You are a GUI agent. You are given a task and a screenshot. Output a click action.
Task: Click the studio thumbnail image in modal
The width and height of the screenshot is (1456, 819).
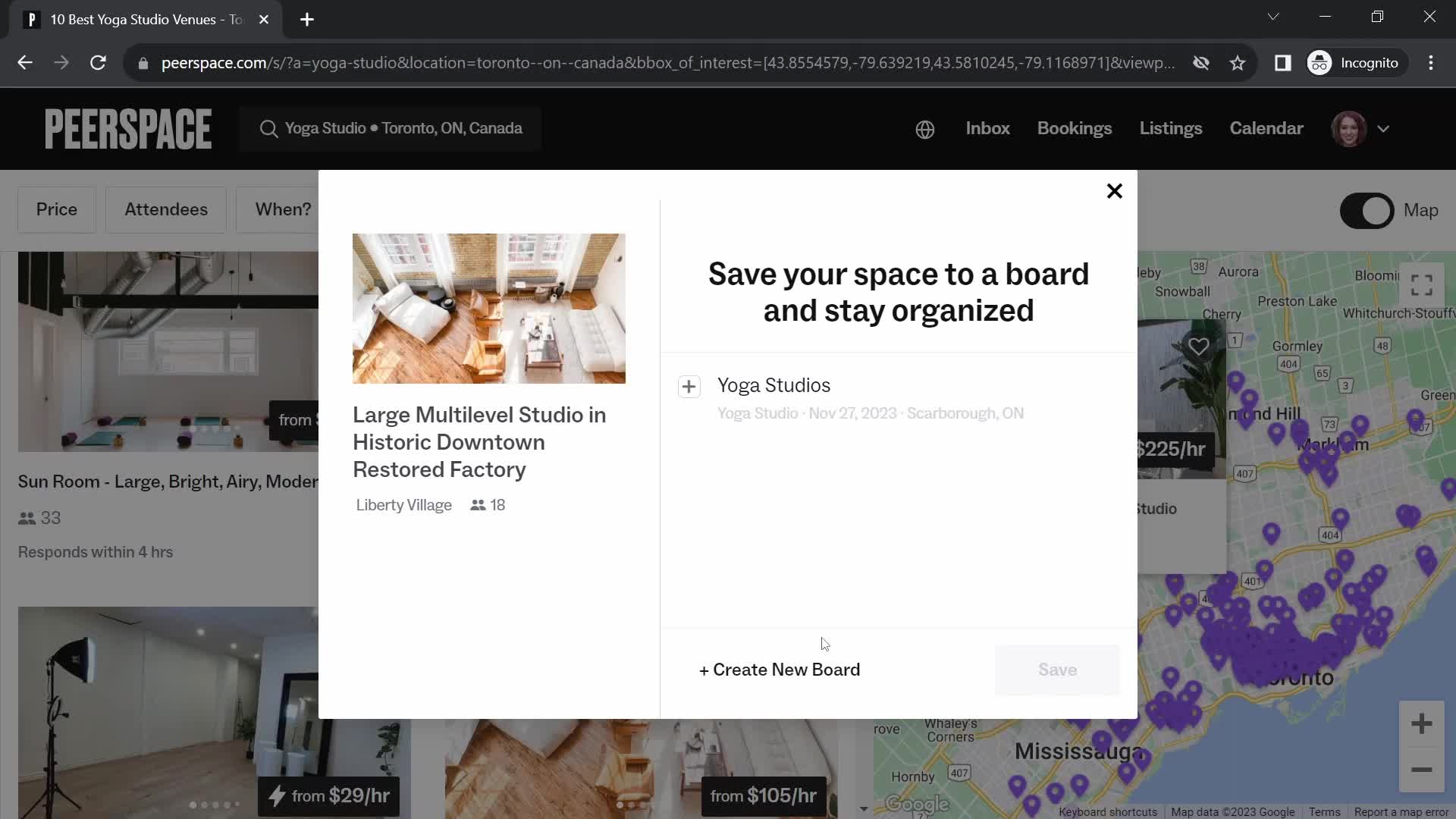[489, 308]
